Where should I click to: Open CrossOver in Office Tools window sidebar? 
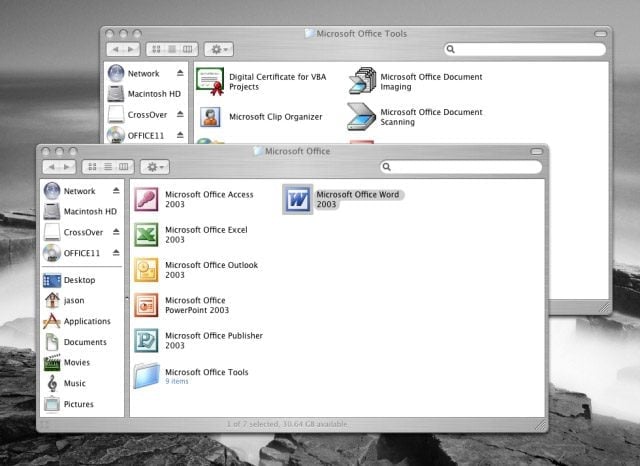coord(138,115)
